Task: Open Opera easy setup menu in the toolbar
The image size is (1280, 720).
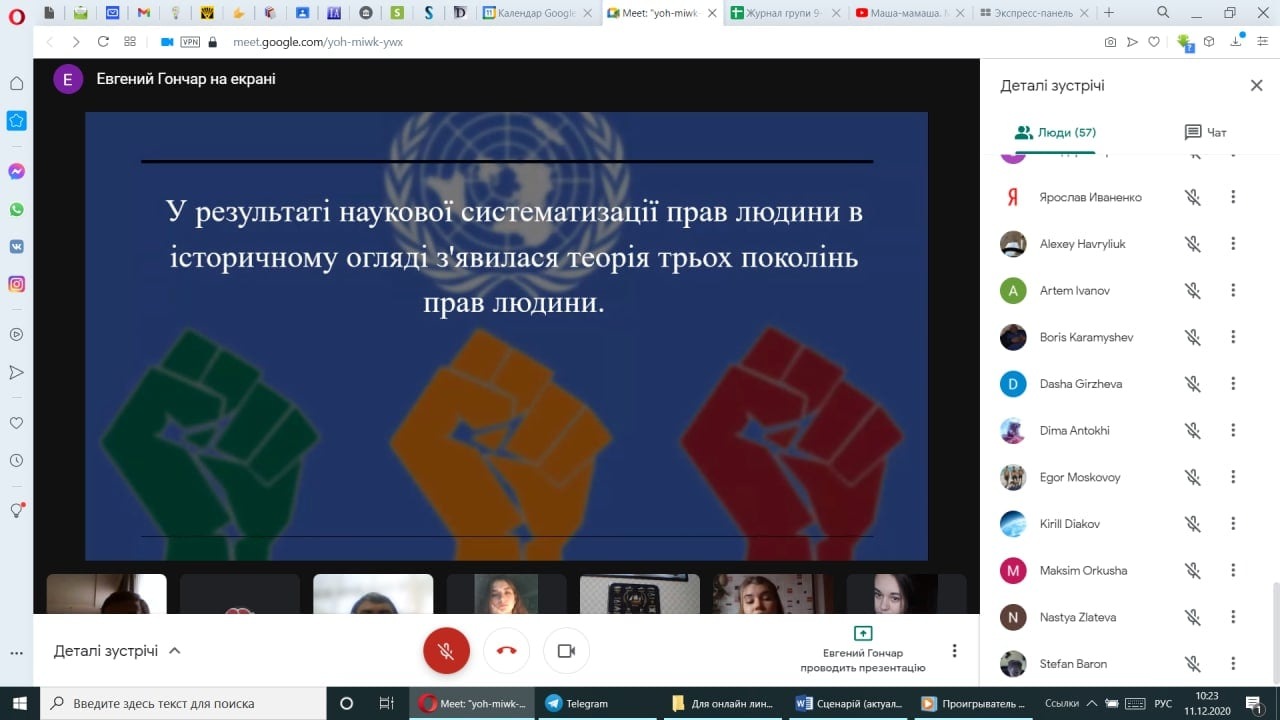Action: coord(1262,42)
